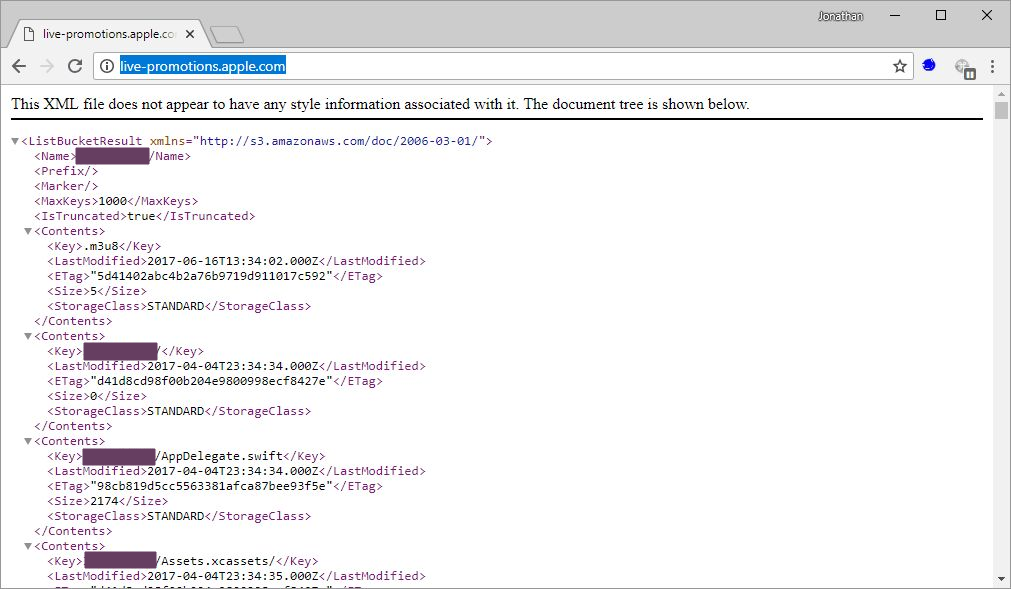
Task: Reload the current page
Action: click(x=75, y=66)
